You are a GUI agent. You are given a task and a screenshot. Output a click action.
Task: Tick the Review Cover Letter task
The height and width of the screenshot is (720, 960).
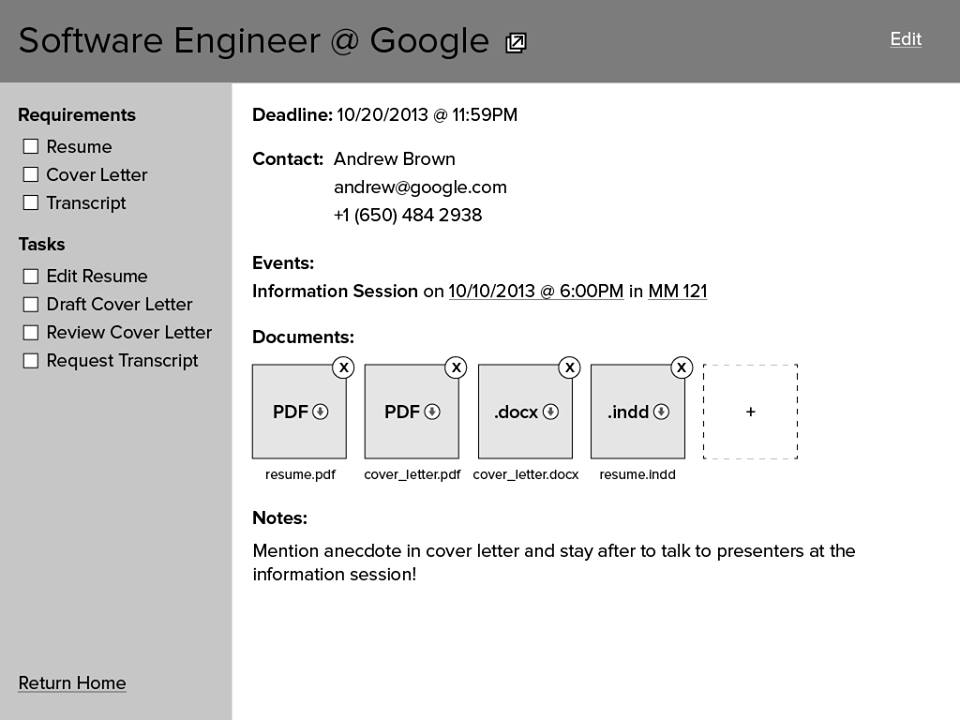click(x=31, y=332)
